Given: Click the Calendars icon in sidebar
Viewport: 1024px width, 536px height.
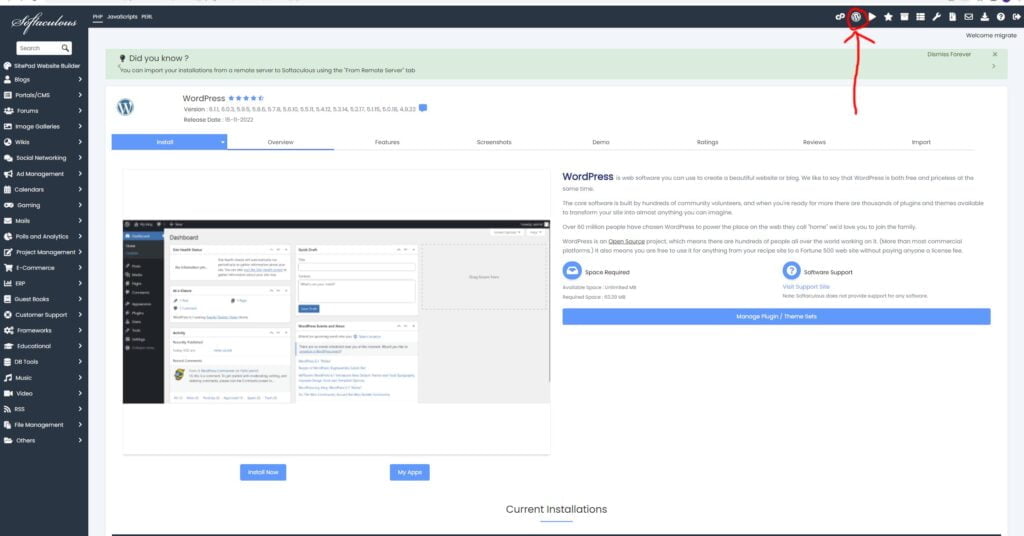Looking at the screenshot, I should pos(8,189).
